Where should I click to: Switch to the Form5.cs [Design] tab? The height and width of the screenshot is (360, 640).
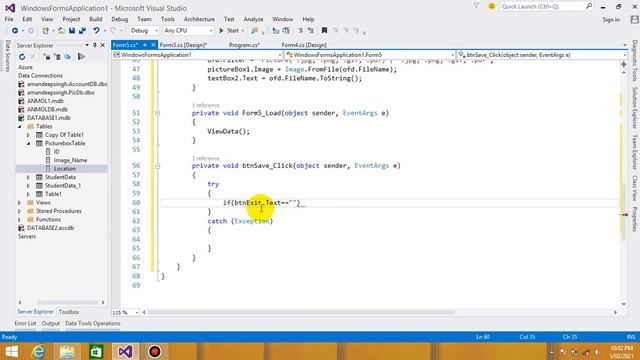click(183, 45)
